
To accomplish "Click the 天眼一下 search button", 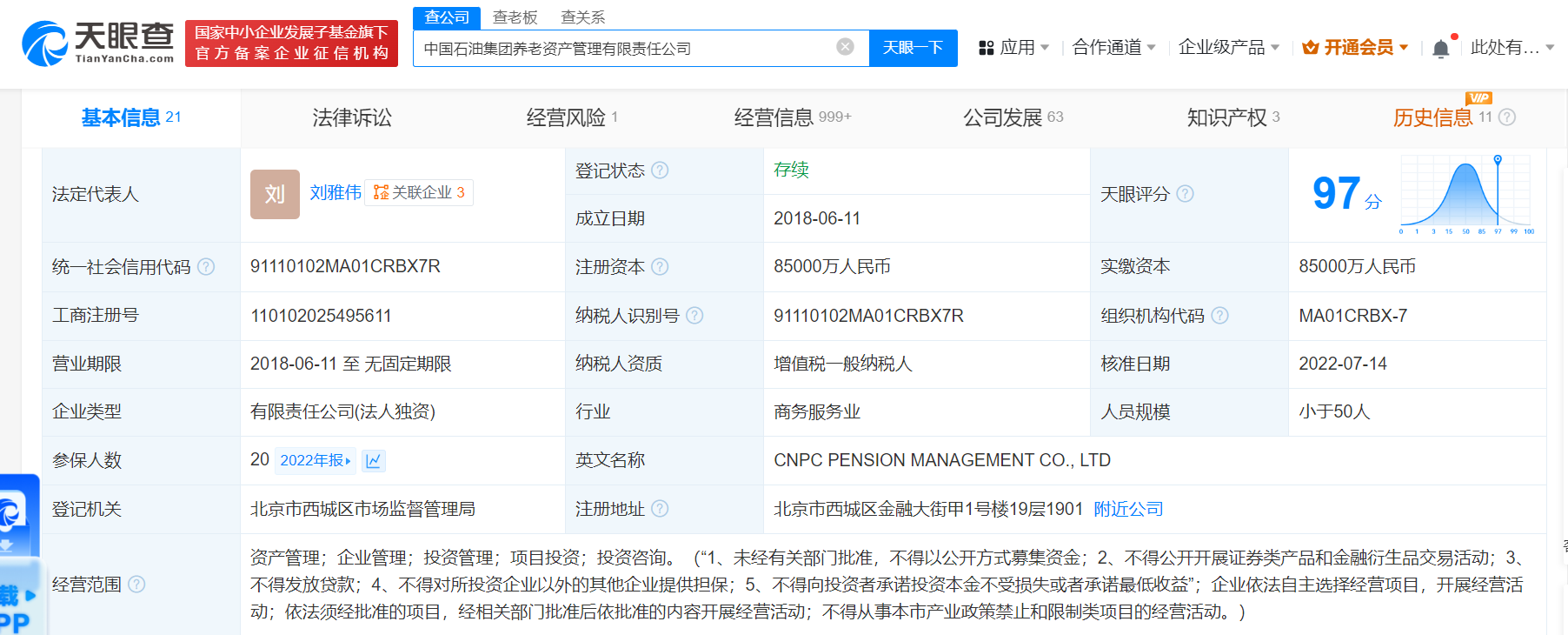I will (x=913, y=48).
